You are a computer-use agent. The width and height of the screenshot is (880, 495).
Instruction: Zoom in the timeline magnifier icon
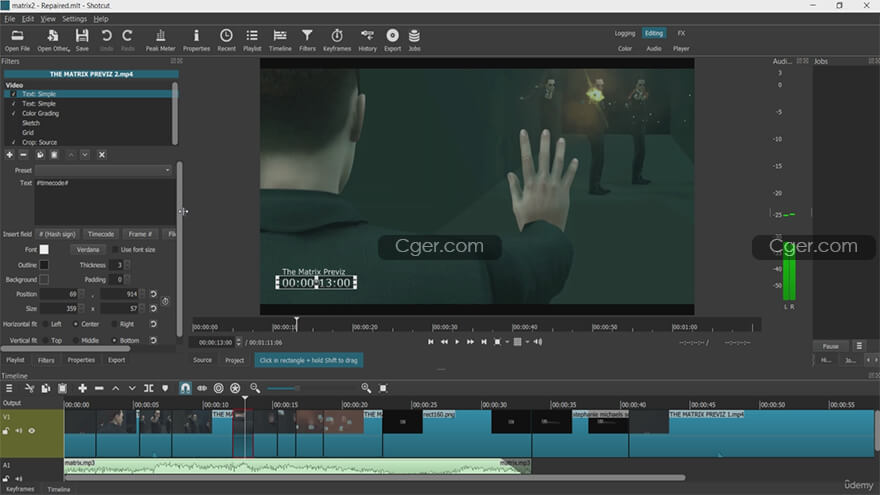[x=366, y=388]
